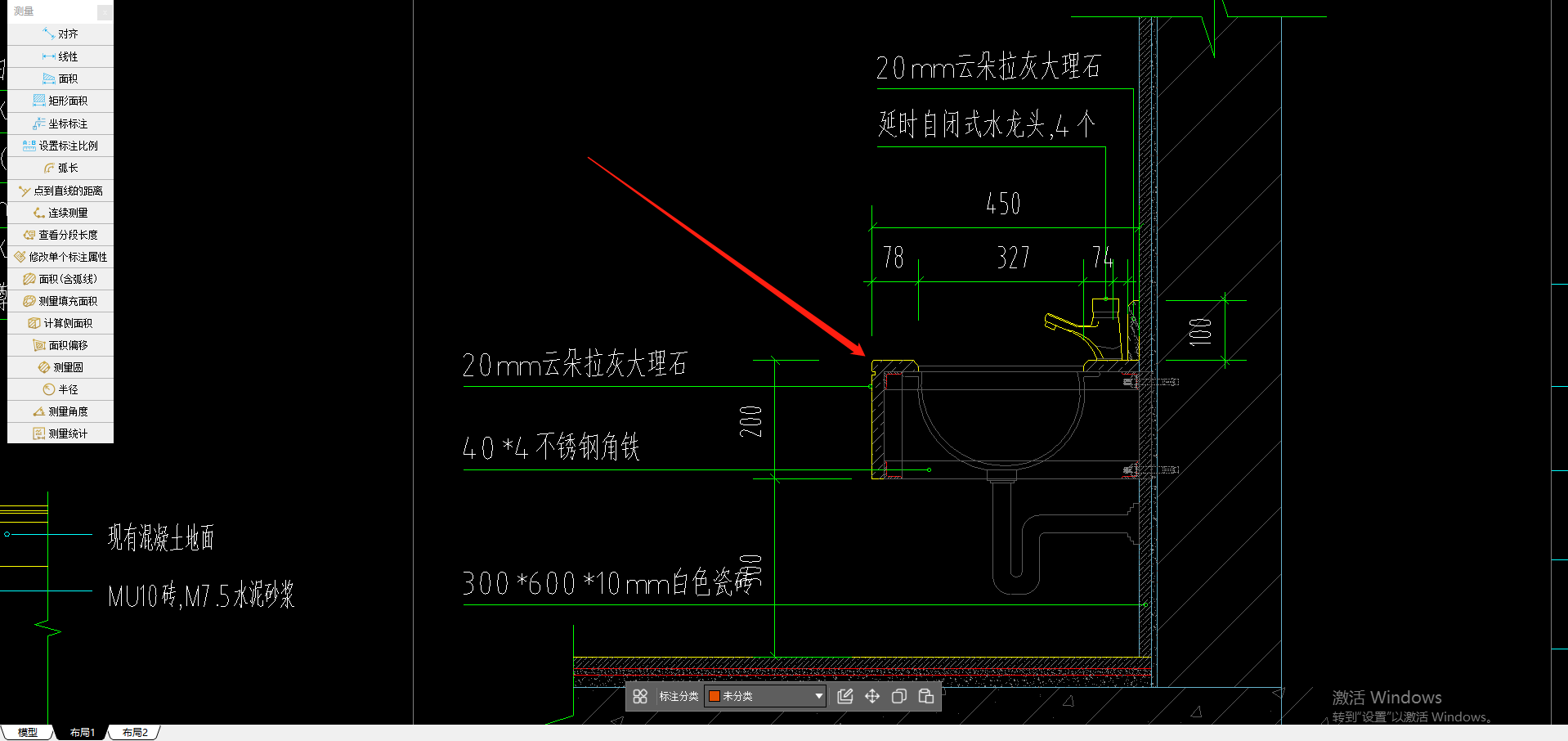
Task: Select 面积(含弧线) area with arcs tool
Action: tap(60, 279)
